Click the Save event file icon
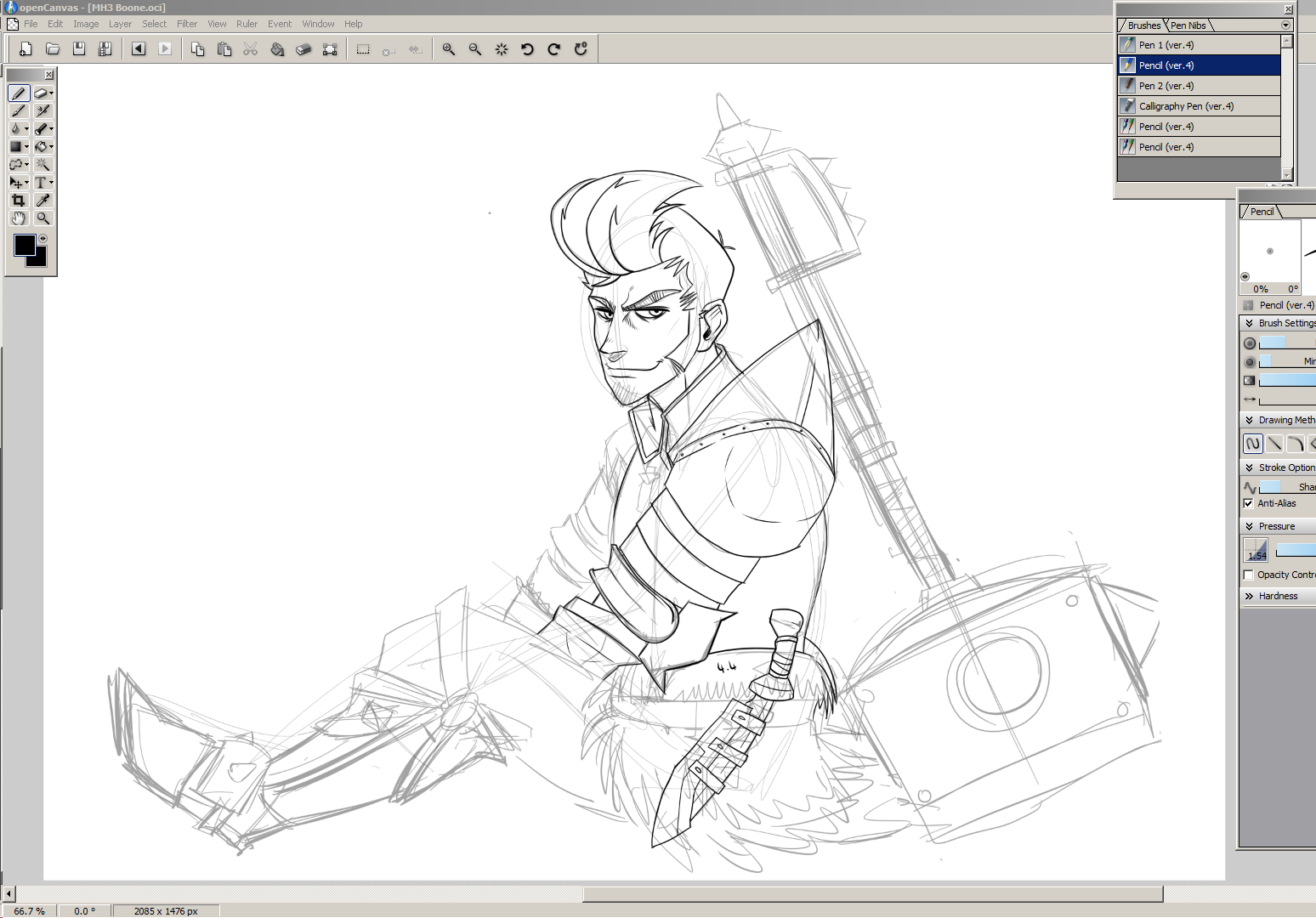This screenshot has width=1316, height=918. (x=105, y=49)
